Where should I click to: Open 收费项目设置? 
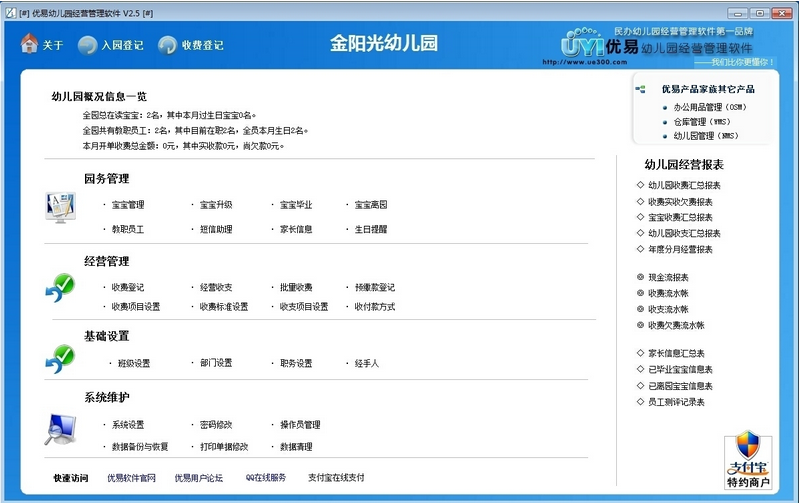(x=136, y=307)
